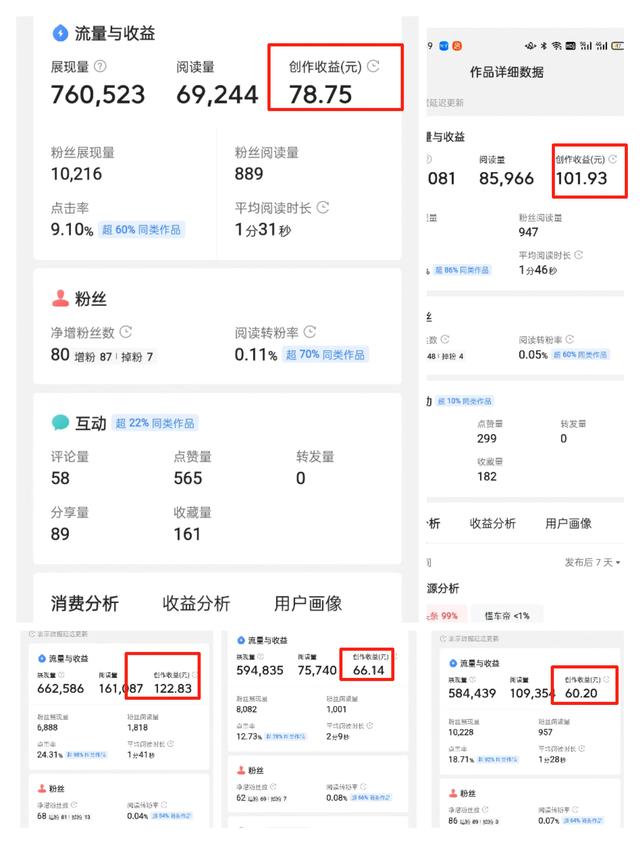Image resolution: width=640 pixels, height=844 pixels.
Task: Open 收益分析 tab next to 消费分析
Action: 196,603
